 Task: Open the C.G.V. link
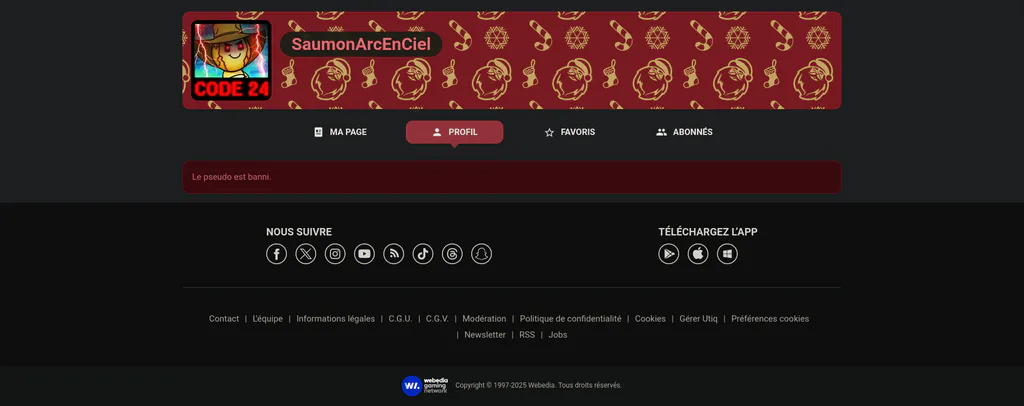pyautogui.click(x=438, y=319)
